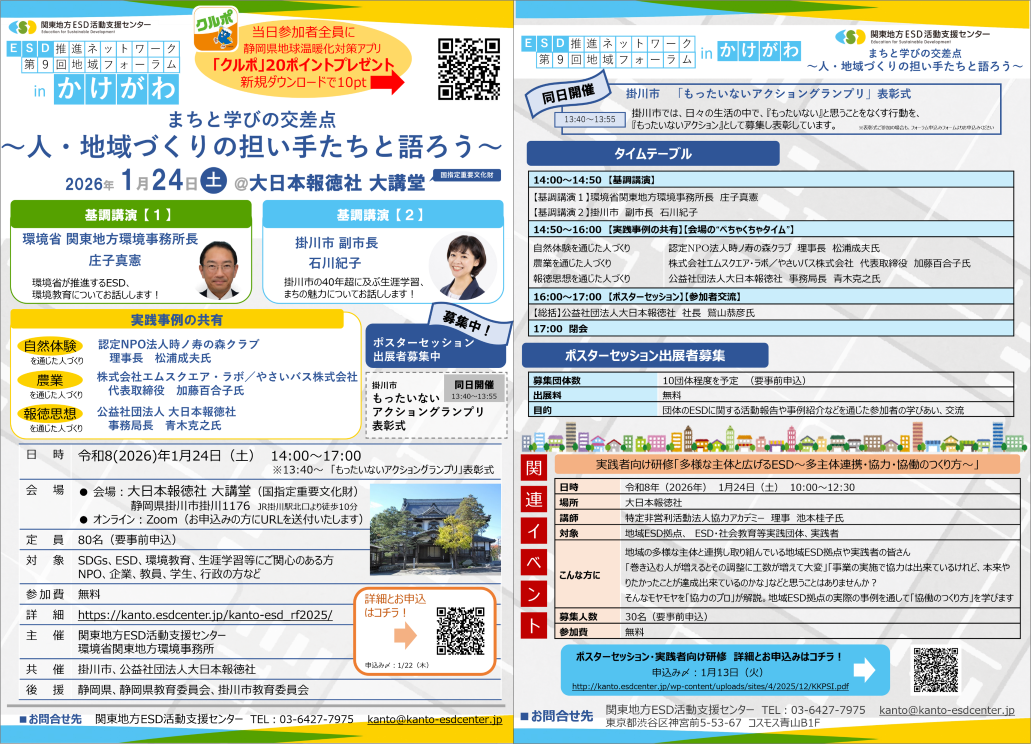
Task: Click the contact email on the left page footer
Action: pos(434,719)
